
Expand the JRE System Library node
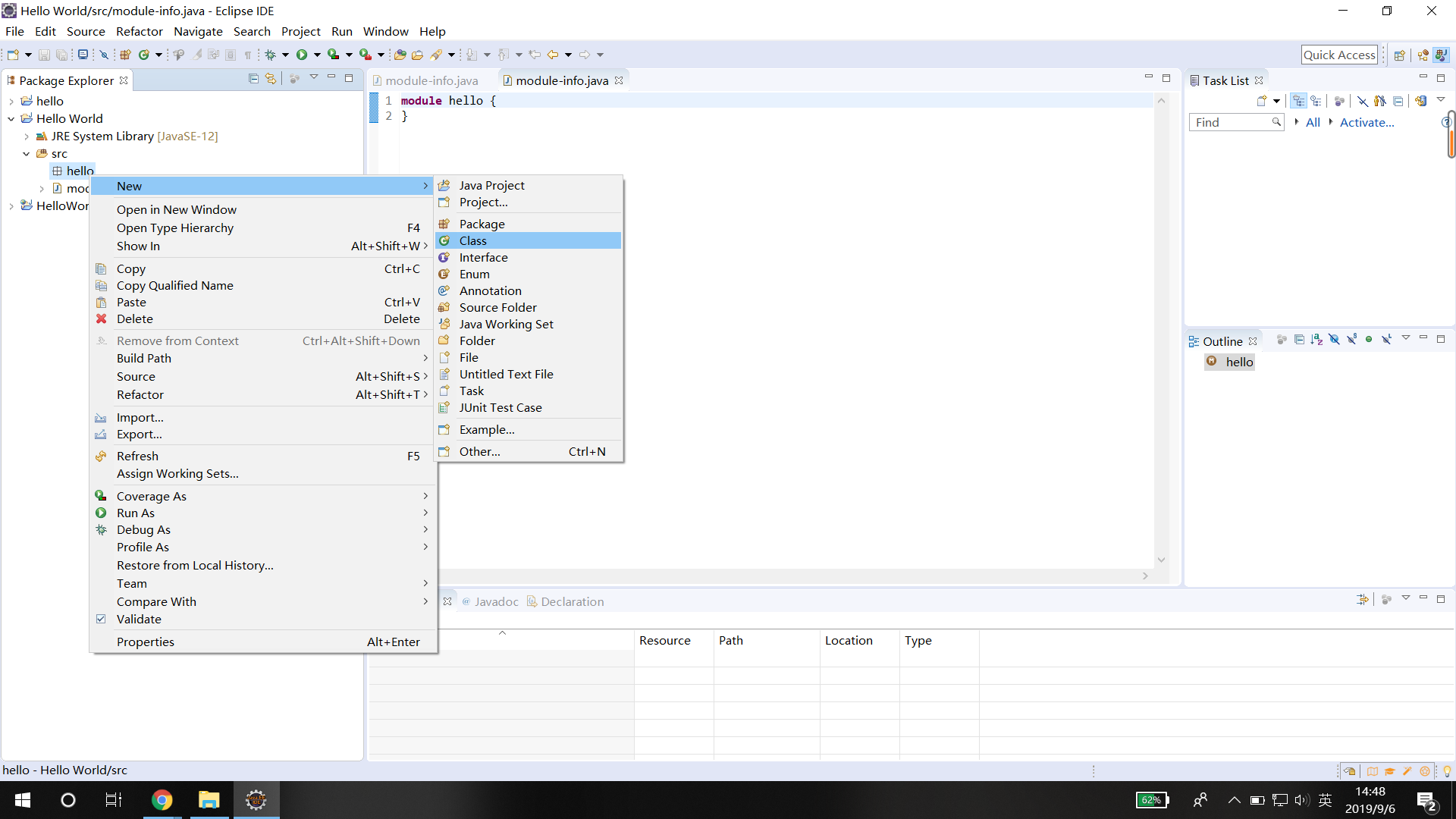pyautogui.click(x=27, y=136)
